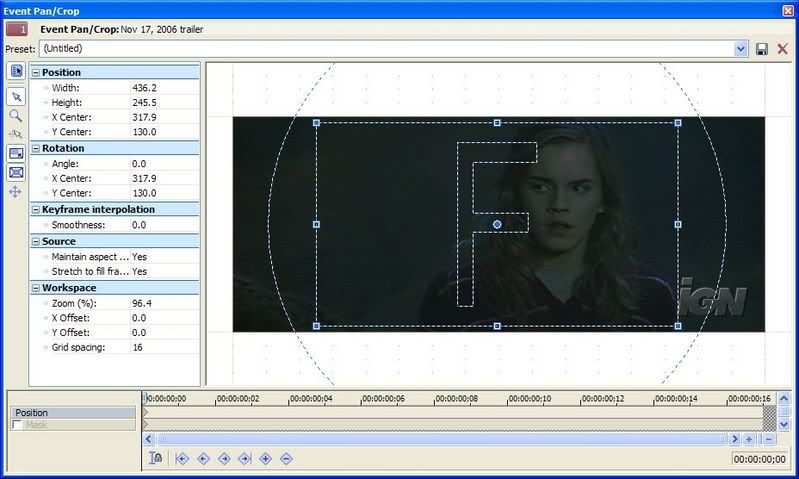The height and width of the screenshot is (479, 799).
Task: Toggle Size About Center icon
Action: point(16,172)
